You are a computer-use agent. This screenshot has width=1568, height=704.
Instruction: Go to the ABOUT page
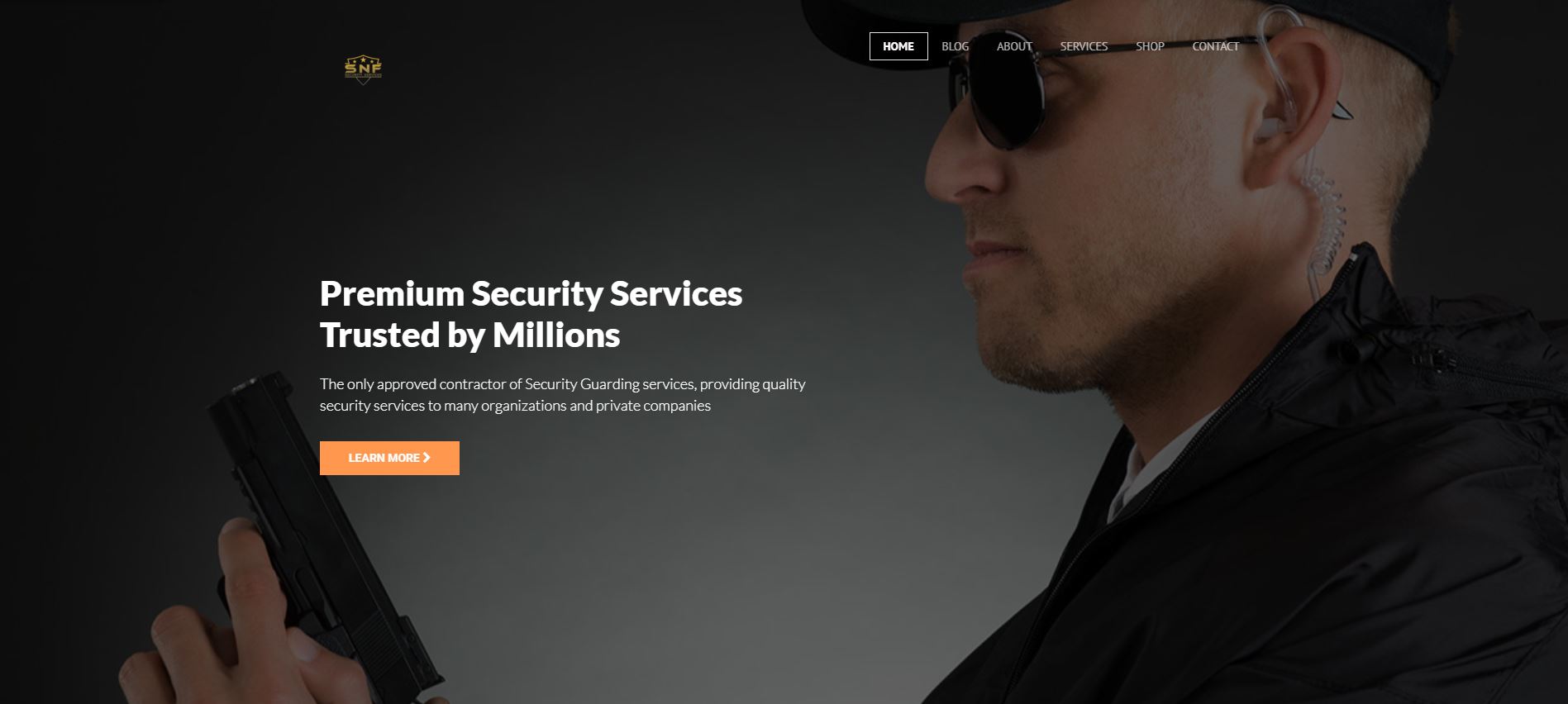(x=1014, y=46)
